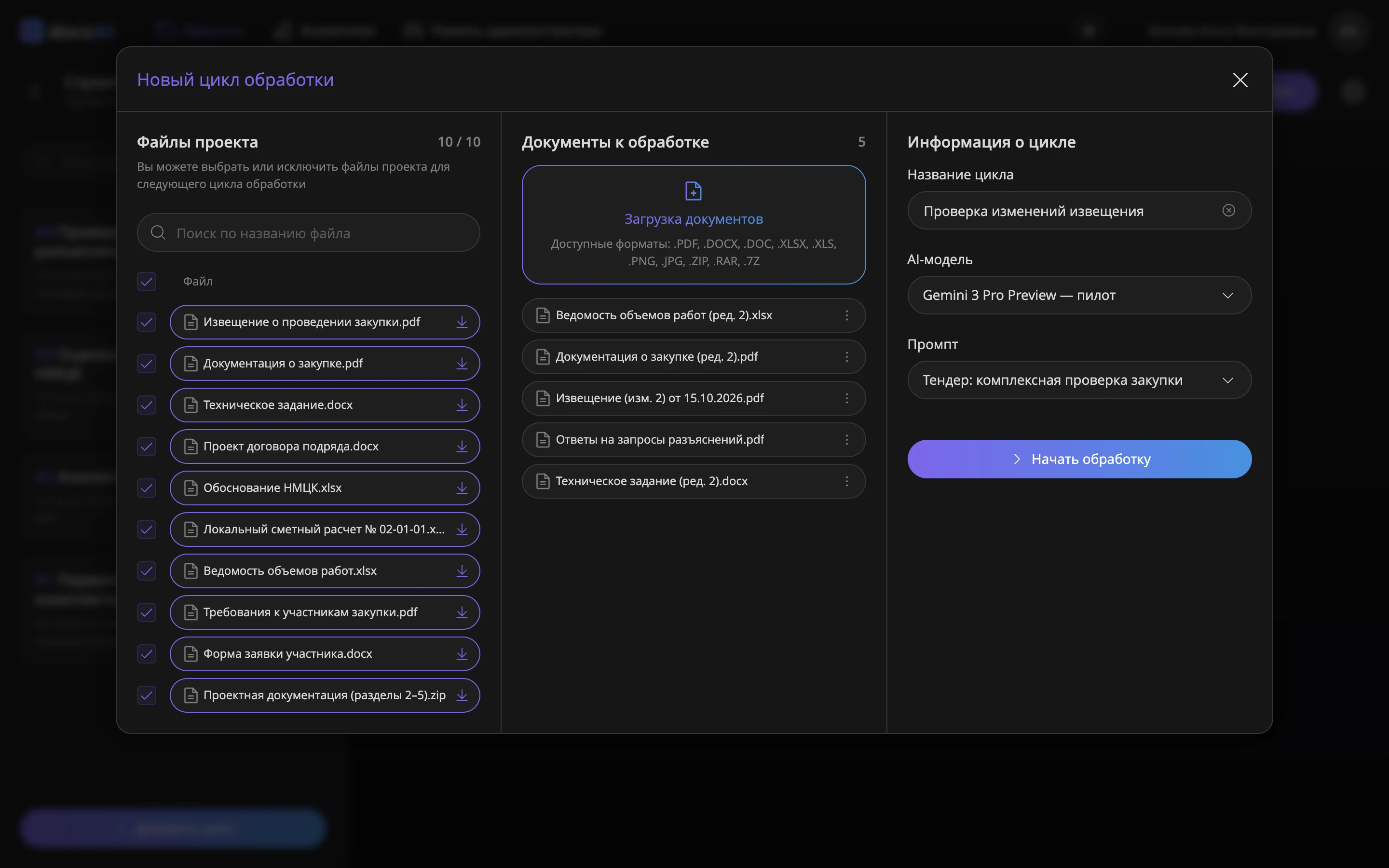This screenshot has width=1389, height=868.
Task: Open three-dot menu for Извещение (изм. 2) от 15.10.2026.pdf
Action: pyautogui.click(x=846, y=398)
